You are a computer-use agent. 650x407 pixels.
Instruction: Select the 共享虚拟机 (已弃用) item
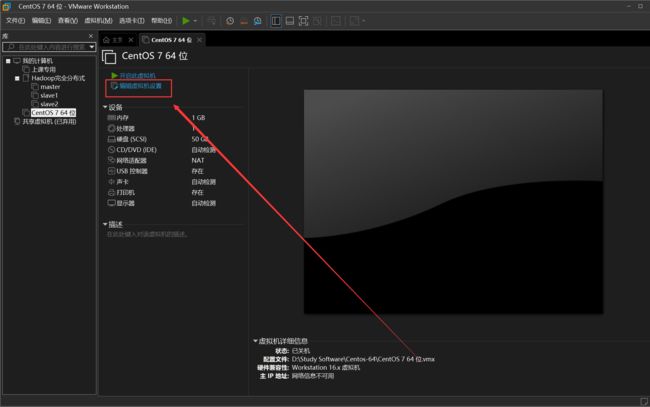pos(49,121)
